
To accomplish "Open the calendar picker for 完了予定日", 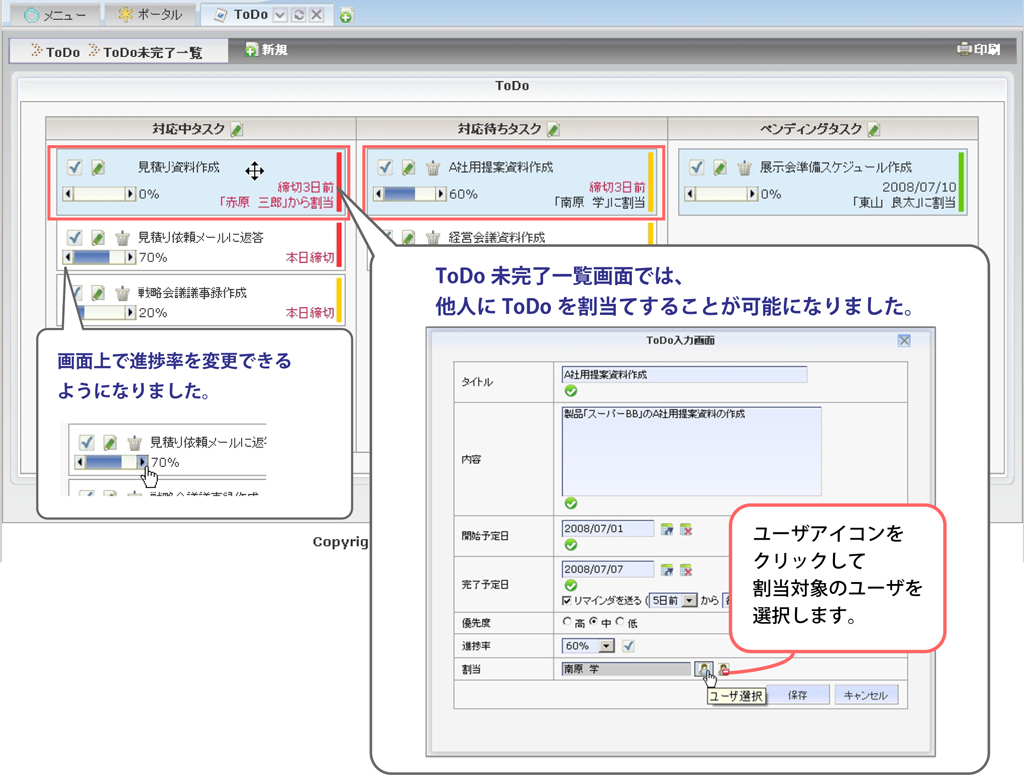I will pyautogui.click(x=667, y=570).
